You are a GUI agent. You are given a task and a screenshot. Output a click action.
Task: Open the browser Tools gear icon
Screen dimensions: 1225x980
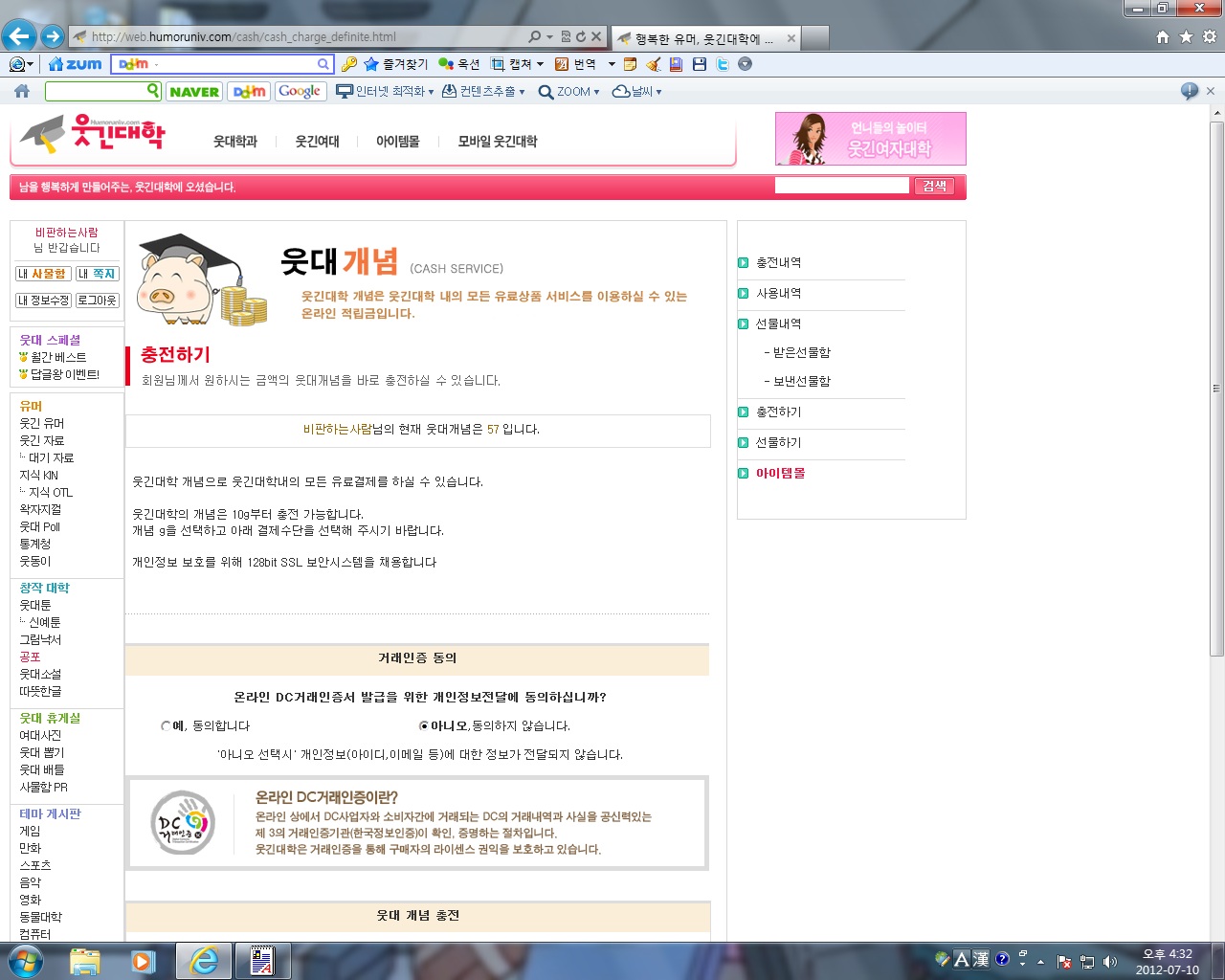click(x=1210, y=36)
